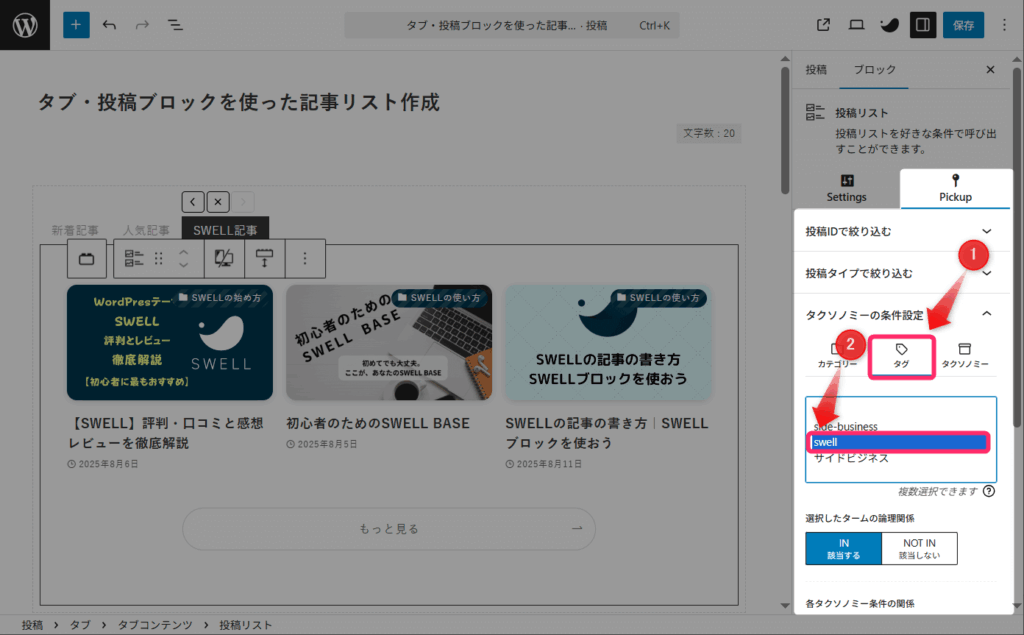Viewport: 1024px width, 635px height.
Task: Select the カテゴリー taxonomy option
Action: 837,356
